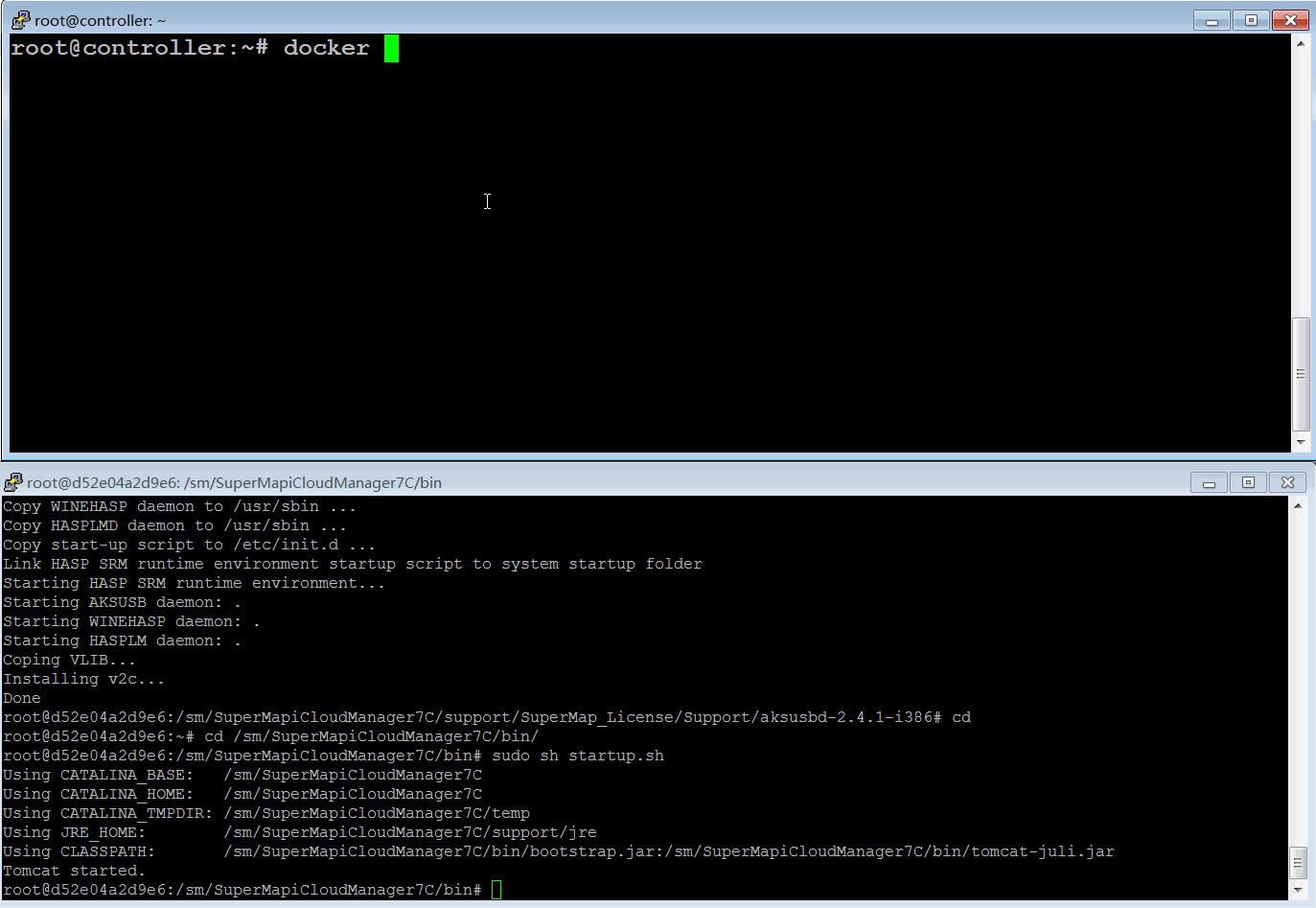1316x908 pixels.
Task: Minimize the root@d52e04a2d9e6 terminal window
Action: [x=1209, y=482]
